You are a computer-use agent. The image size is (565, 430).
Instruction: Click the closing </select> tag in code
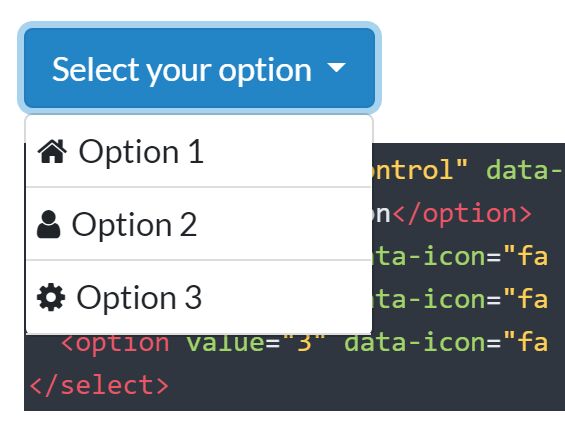pyautogui.click(x=99, y=385)
